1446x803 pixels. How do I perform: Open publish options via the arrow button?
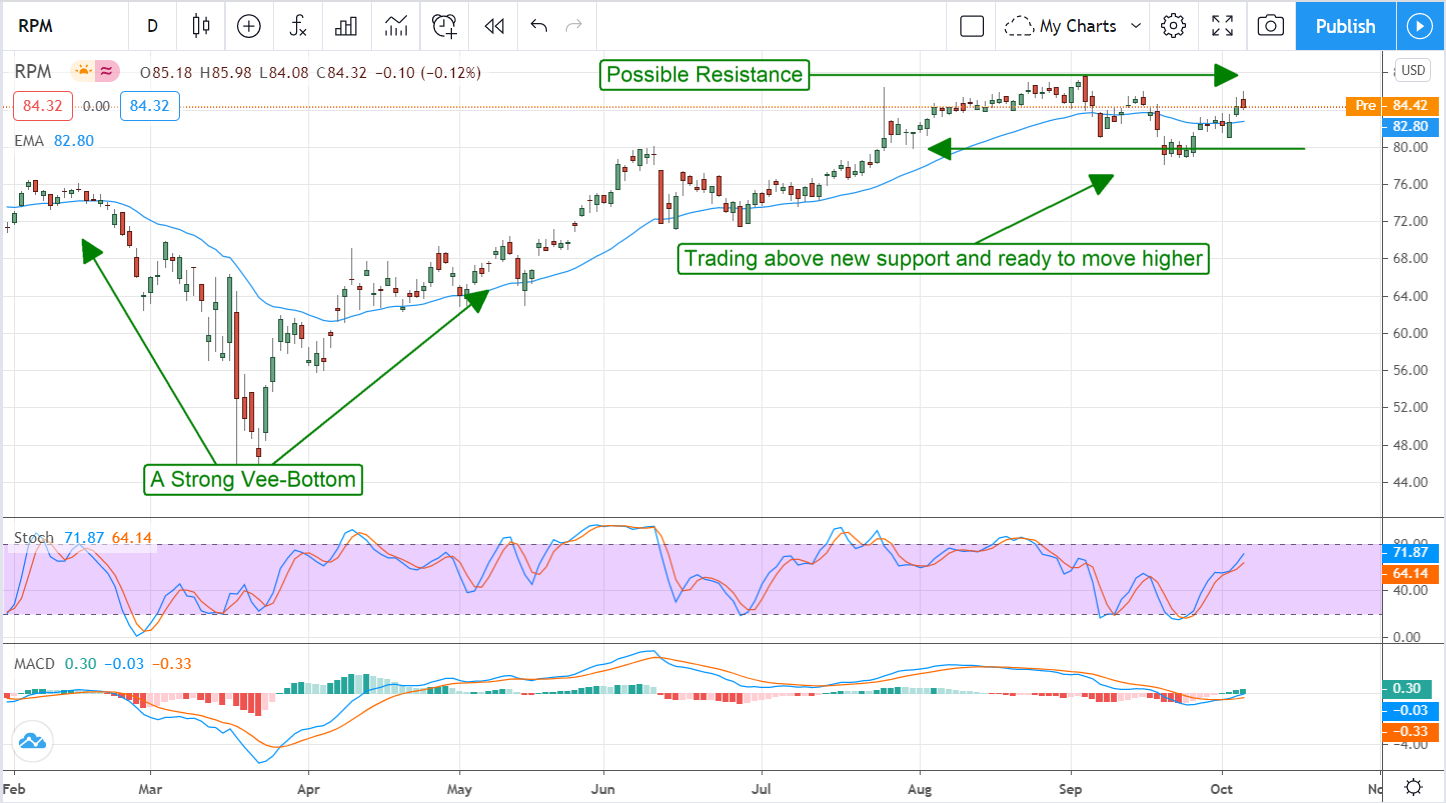pyautogui.click(x=1420, y=26)
